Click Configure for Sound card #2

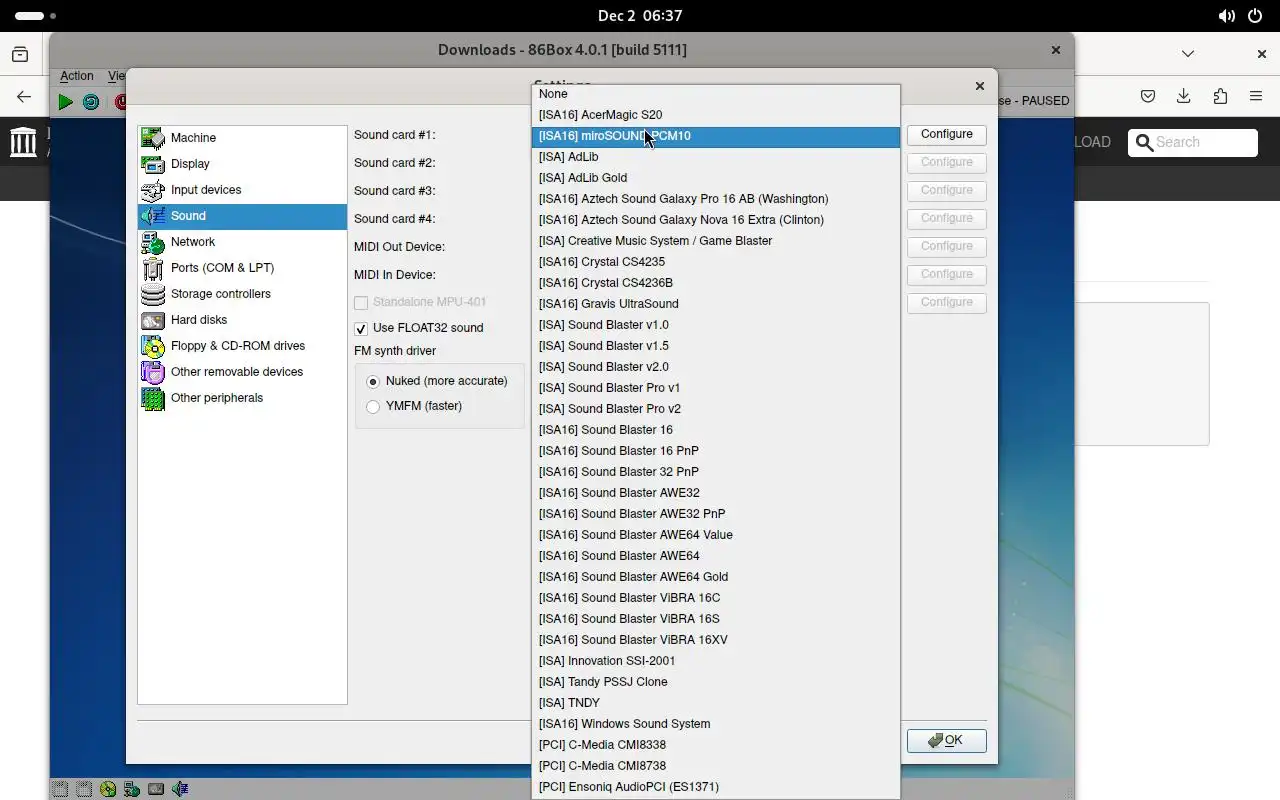coord(946,162)
